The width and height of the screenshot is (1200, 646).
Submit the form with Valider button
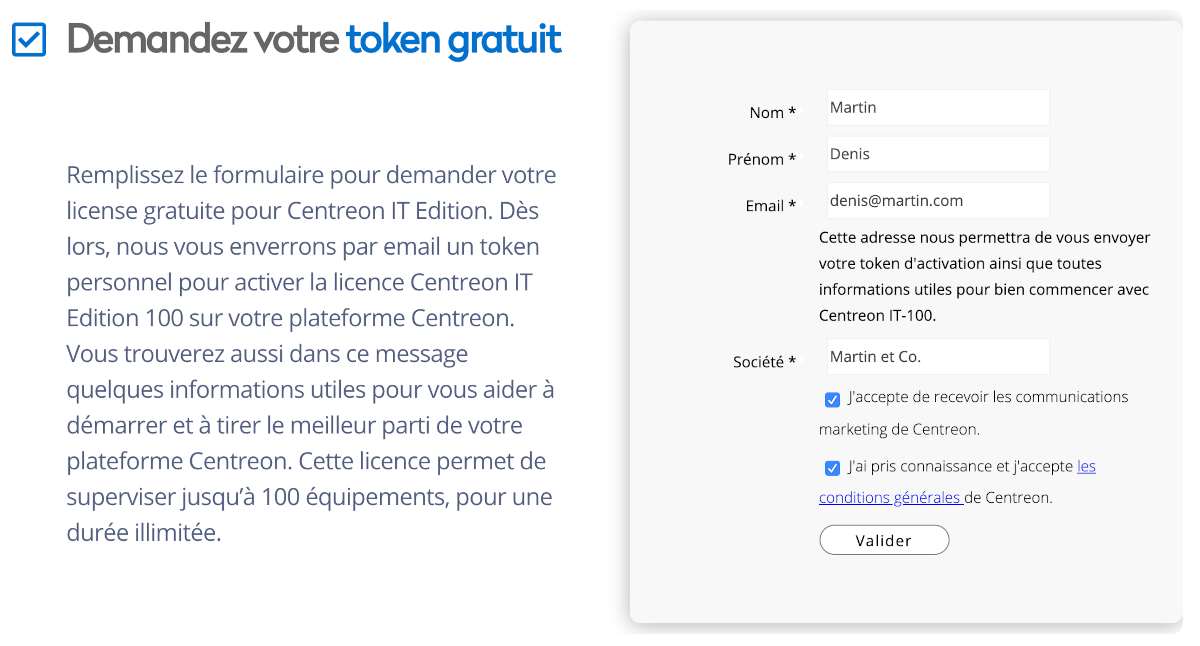click(884, 540)
